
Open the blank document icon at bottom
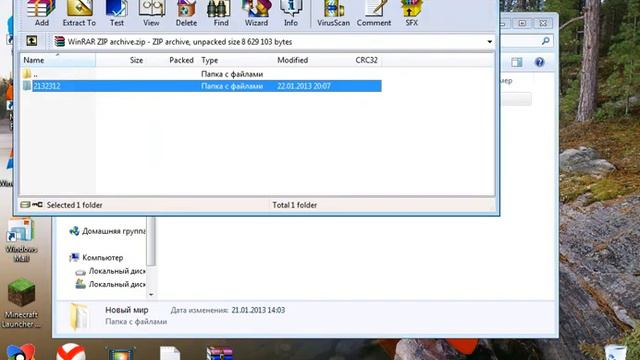click(x=170, y=353)
